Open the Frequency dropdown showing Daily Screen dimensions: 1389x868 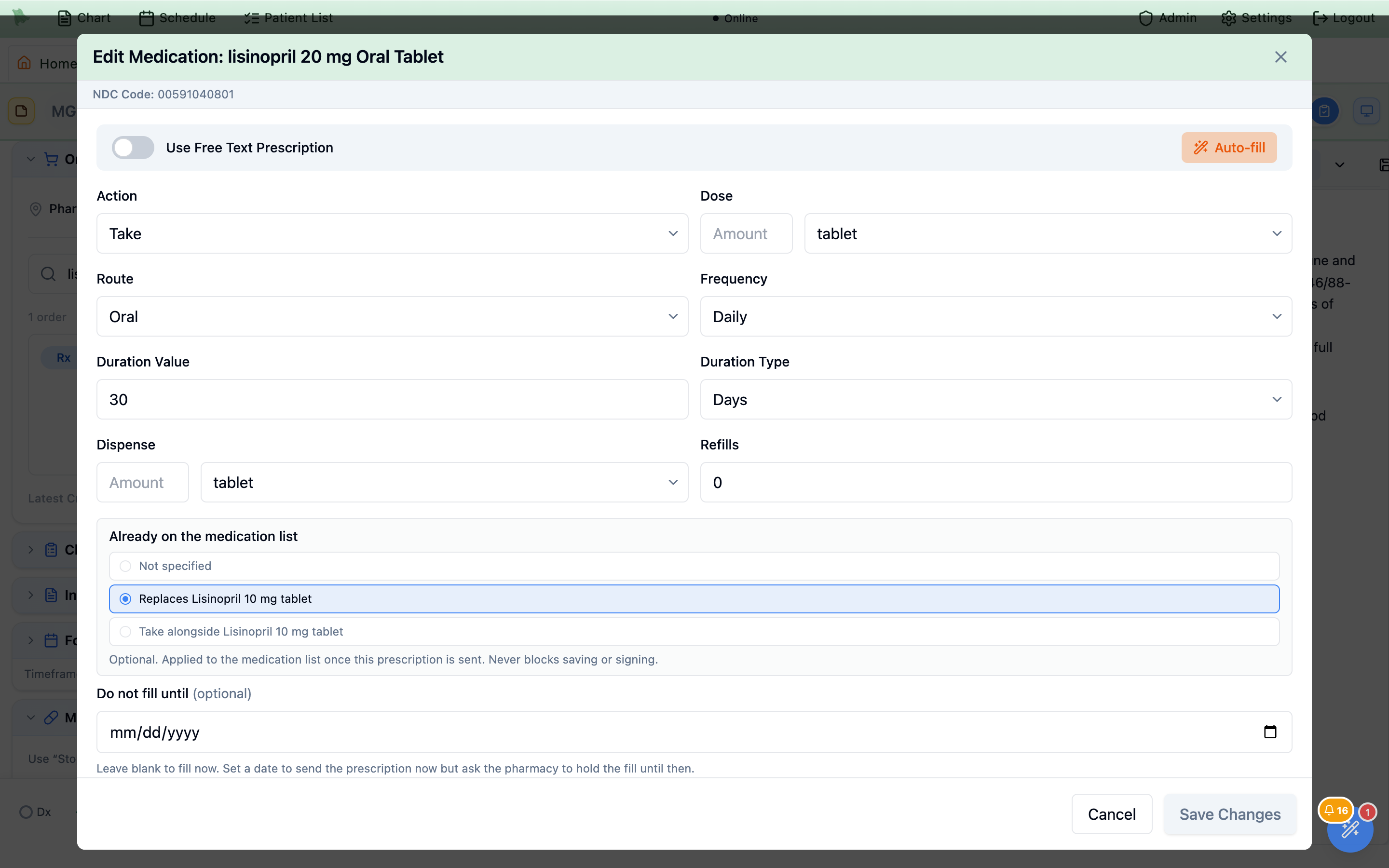[996, 316]
